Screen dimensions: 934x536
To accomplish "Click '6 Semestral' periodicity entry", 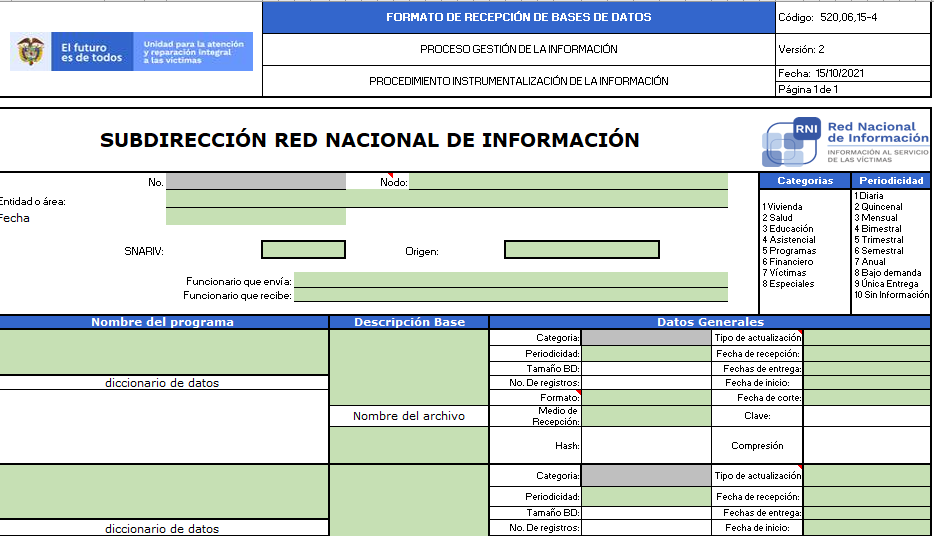I will 879,251.
